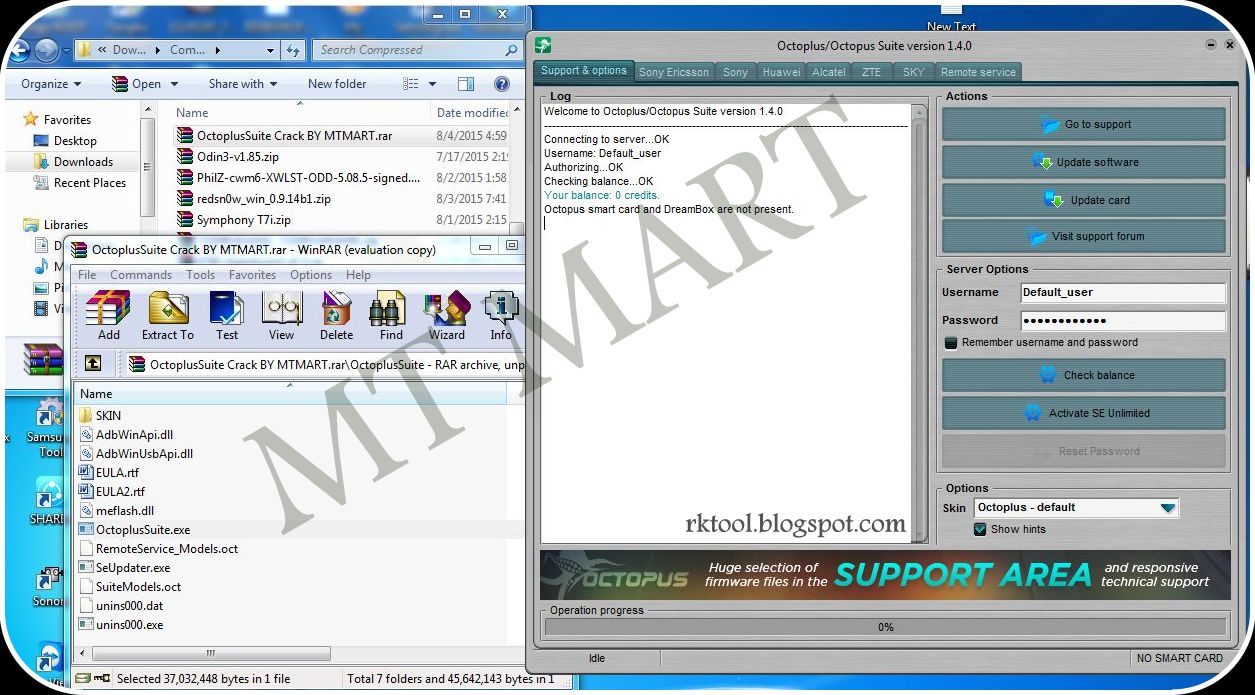Click the Explorer refresh address icon
The height and width of the screenshot is (695, 1255).
click(293, 50)
